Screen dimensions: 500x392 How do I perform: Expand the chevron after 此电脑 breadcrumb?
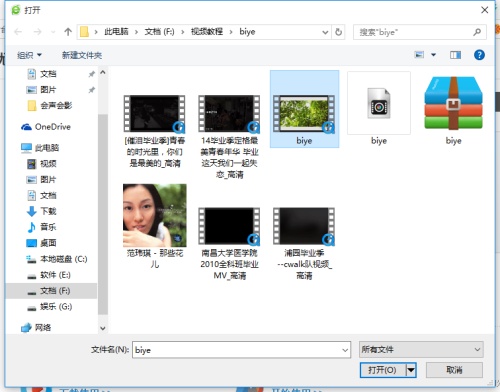(x=136, y=32)
